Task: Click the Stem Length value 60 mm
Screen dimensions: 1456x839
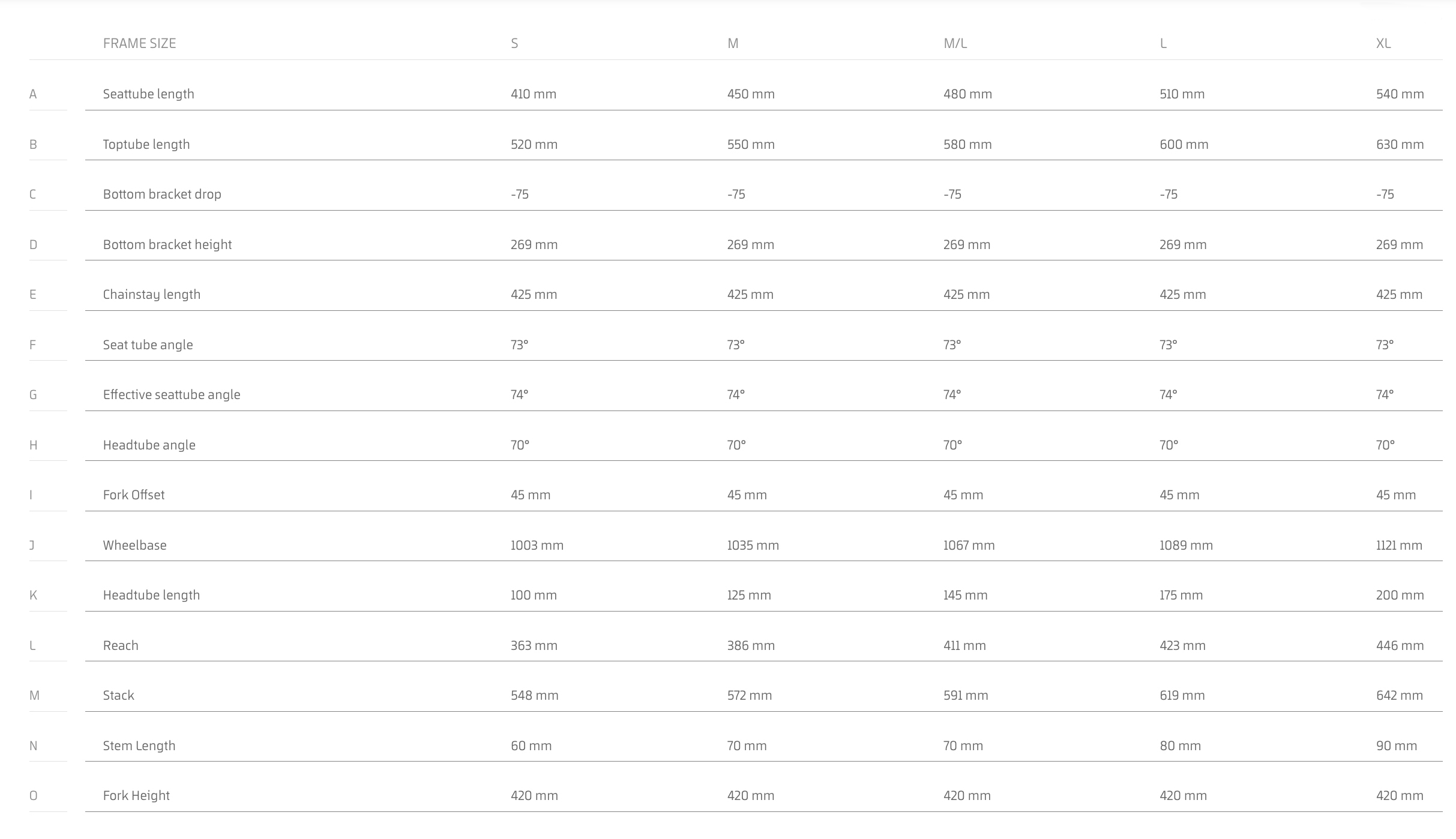Action: [531, 746]
